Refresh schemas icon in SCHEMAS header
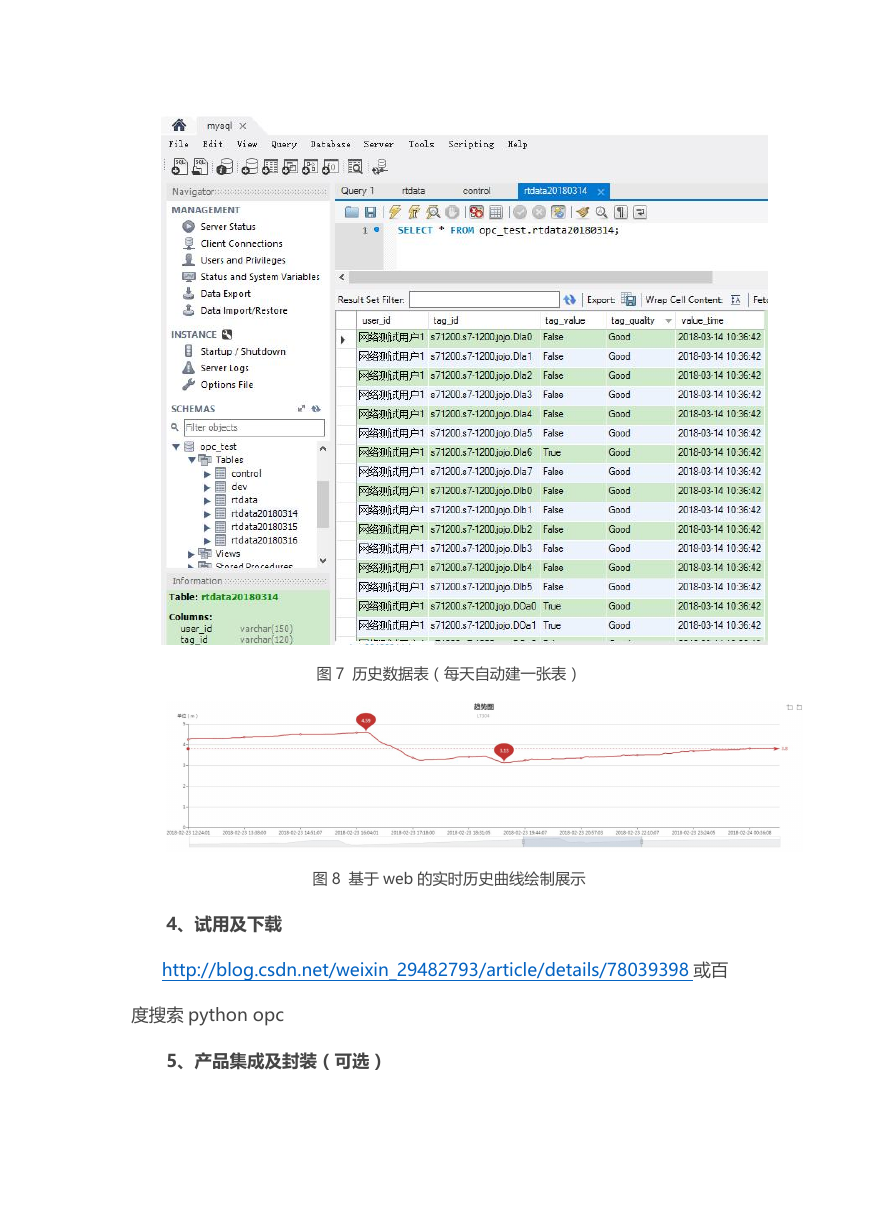Screen dimensions: 869x1228 316,409
